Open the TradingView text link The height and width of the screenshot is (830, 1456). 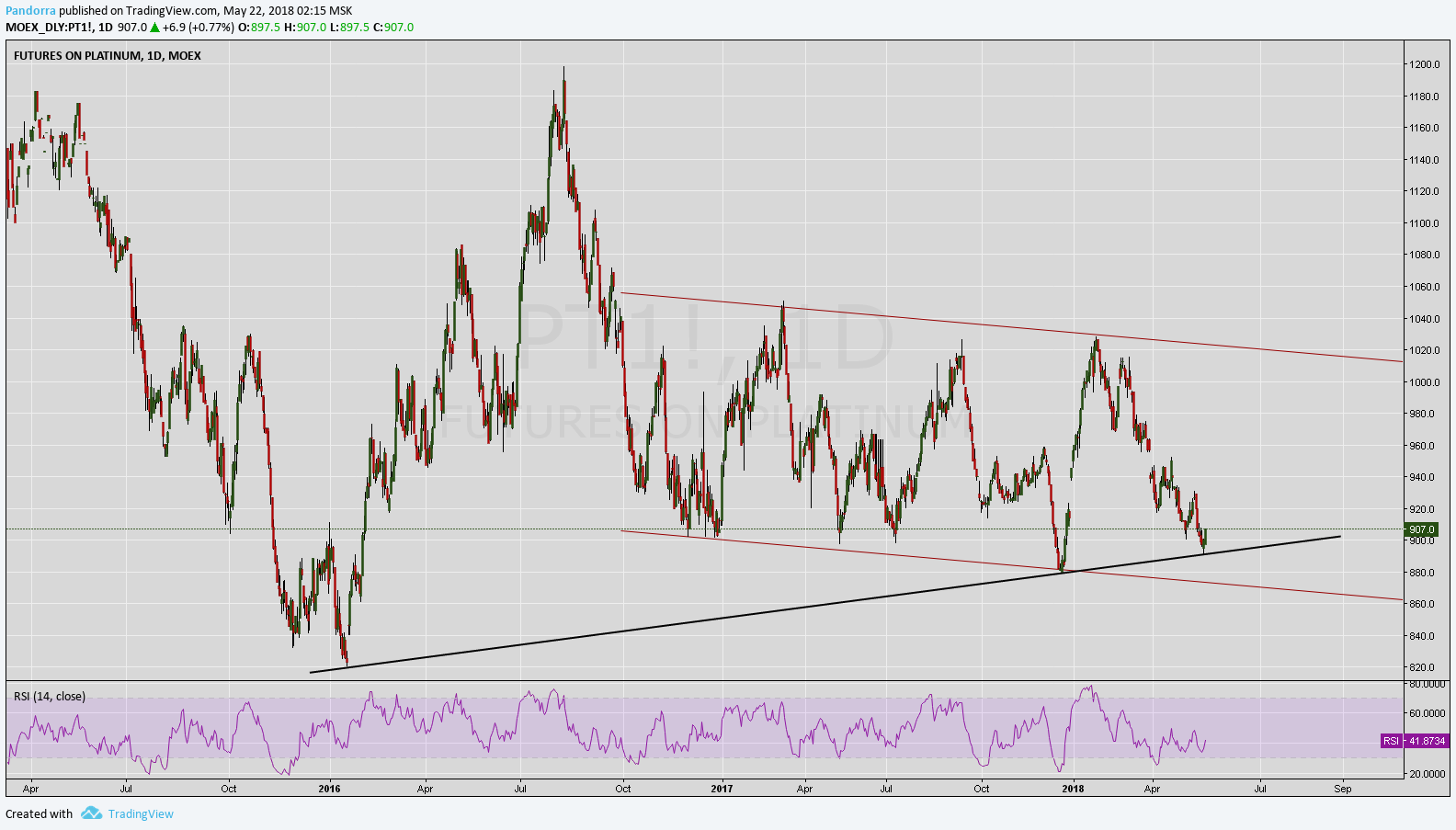point(141,813)
